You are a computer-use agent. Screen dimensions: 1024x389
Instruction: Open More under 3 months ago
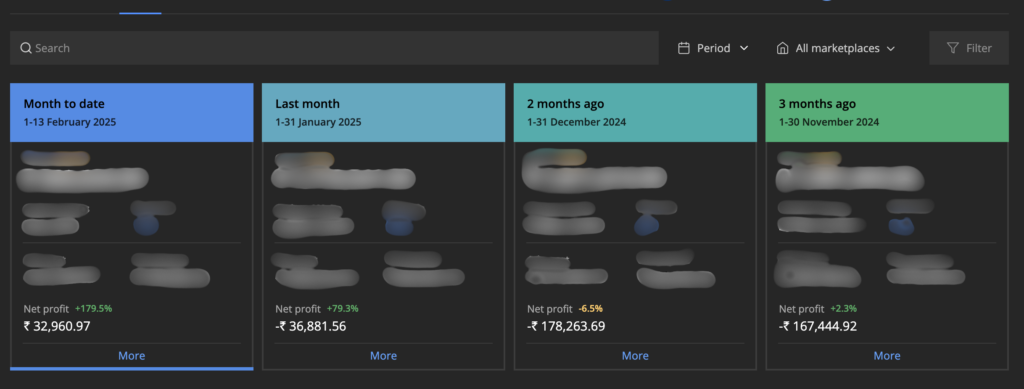click(887, 356)
